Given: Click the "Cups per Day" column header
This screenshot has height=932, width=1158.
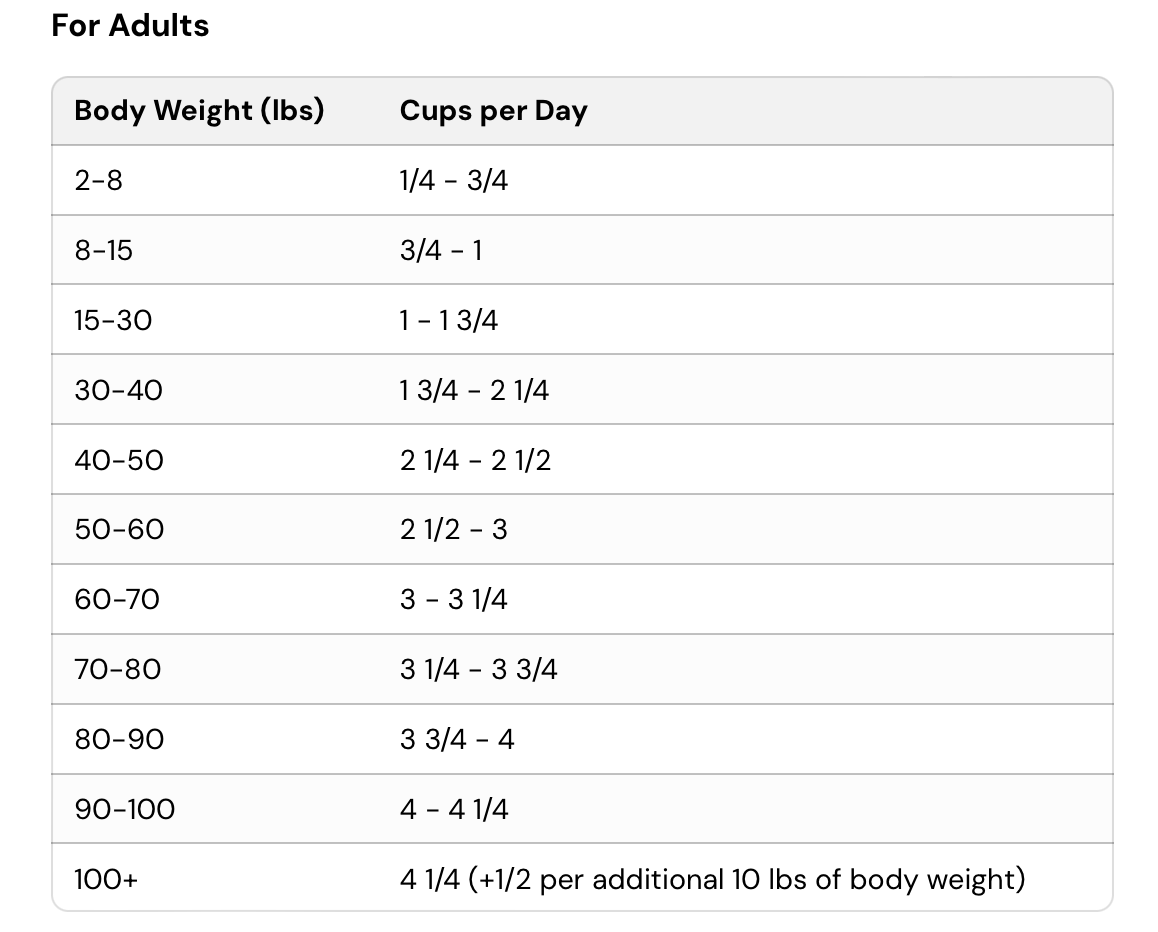Looking at the screenshot, I should click(493, 111).
